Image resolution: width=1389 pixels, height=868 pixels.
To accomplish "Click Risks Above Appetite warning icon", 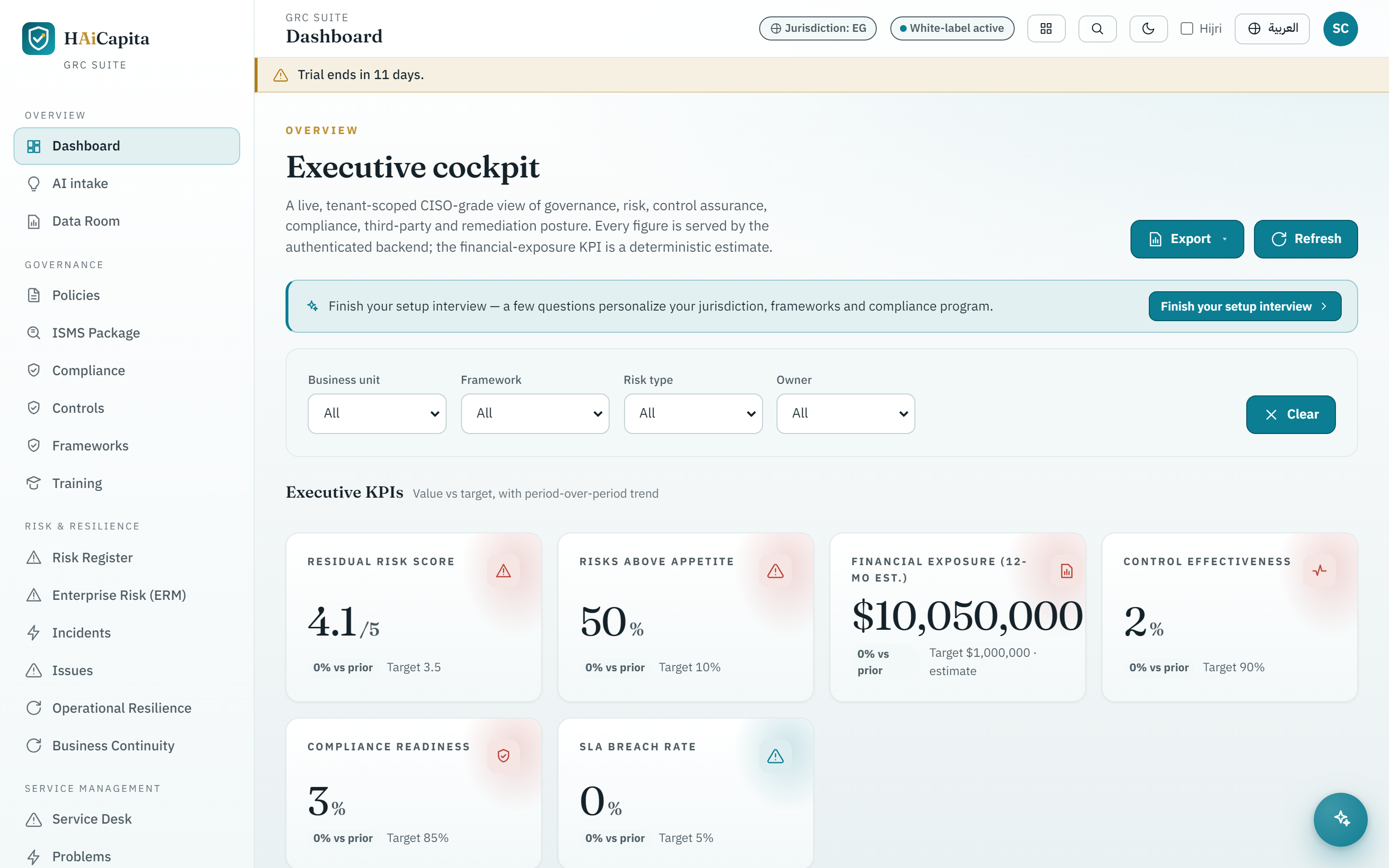I will (x=776, y=570).
